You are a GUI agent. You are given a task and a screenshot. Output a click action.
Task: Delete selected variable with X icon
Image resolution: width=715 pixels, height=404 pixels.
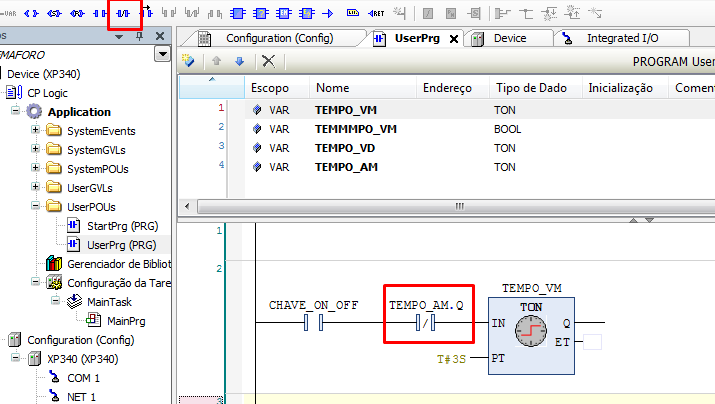(268, 61)
